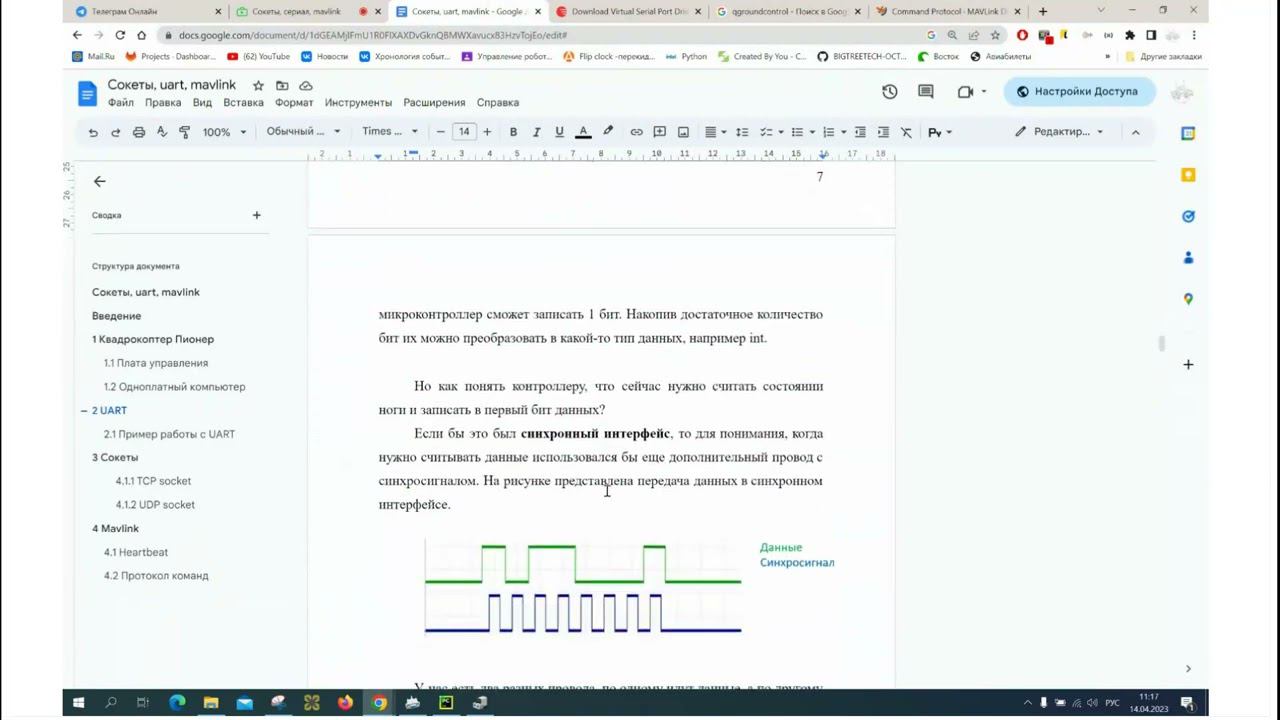Decrease font size with the minus button

coord(440,132)
